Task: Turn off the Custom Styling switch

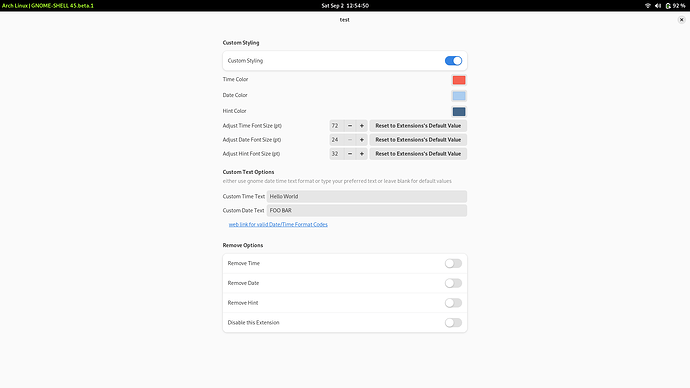Action: pyautogui.click(x=453, y=61)
